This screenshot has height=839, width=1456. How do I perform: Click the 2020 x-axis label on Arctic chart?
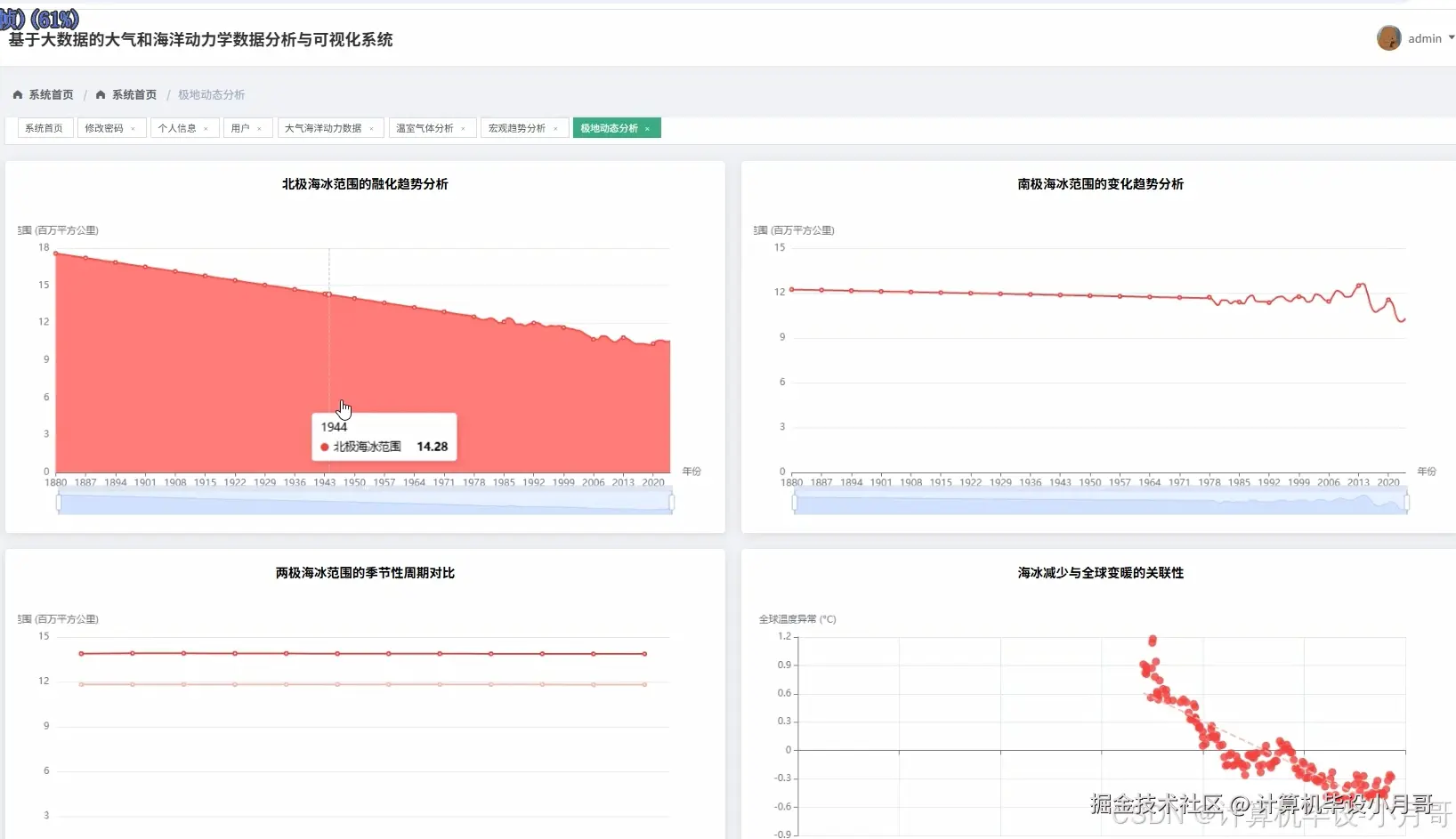[x=653, y=482]
